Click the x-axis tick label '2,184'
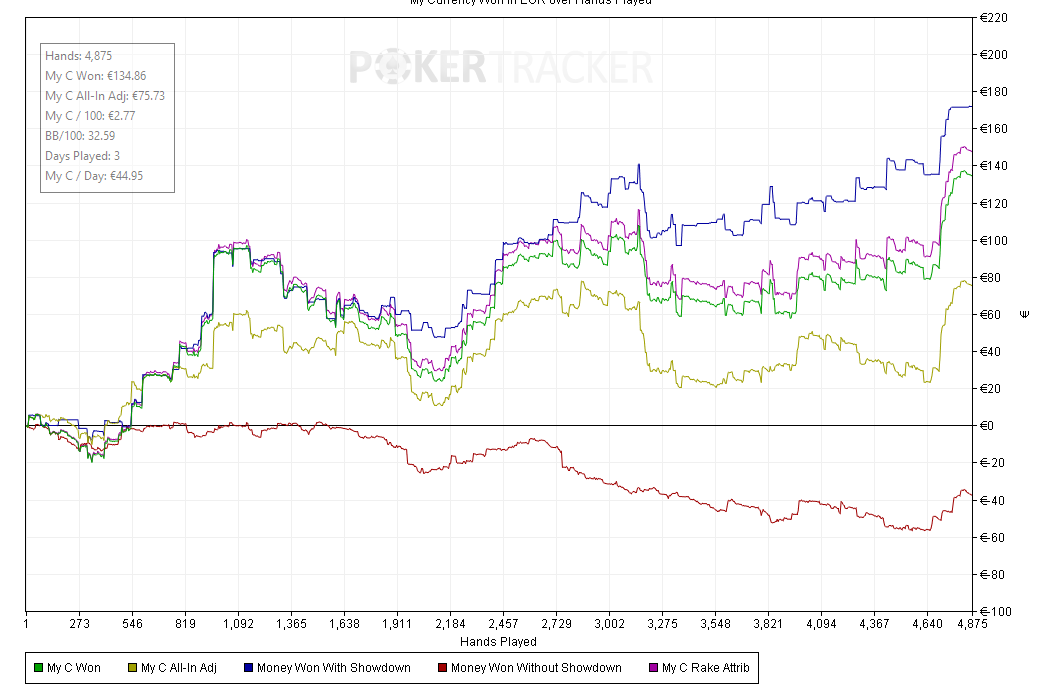Screen dimensions: 1043x694 (x=450, y=624)
